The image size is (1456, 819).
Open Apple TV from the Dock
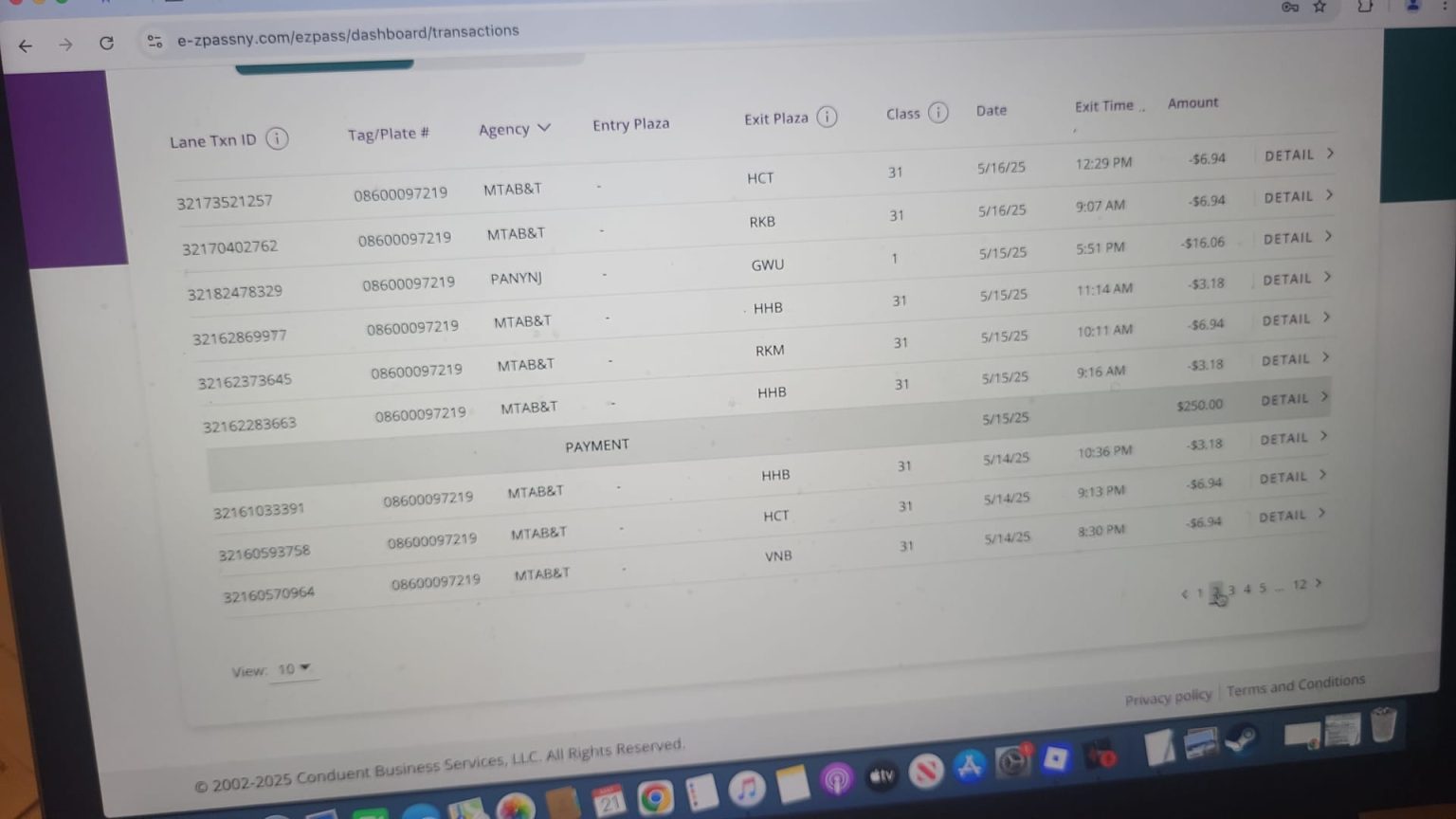coord(882,776)
